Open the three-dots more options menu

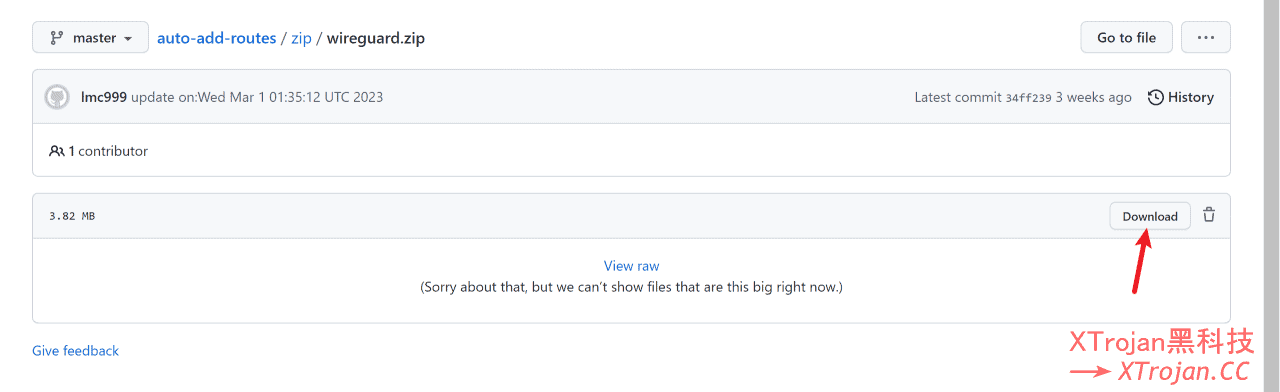pyautogui.click(x=1206, y=38)
